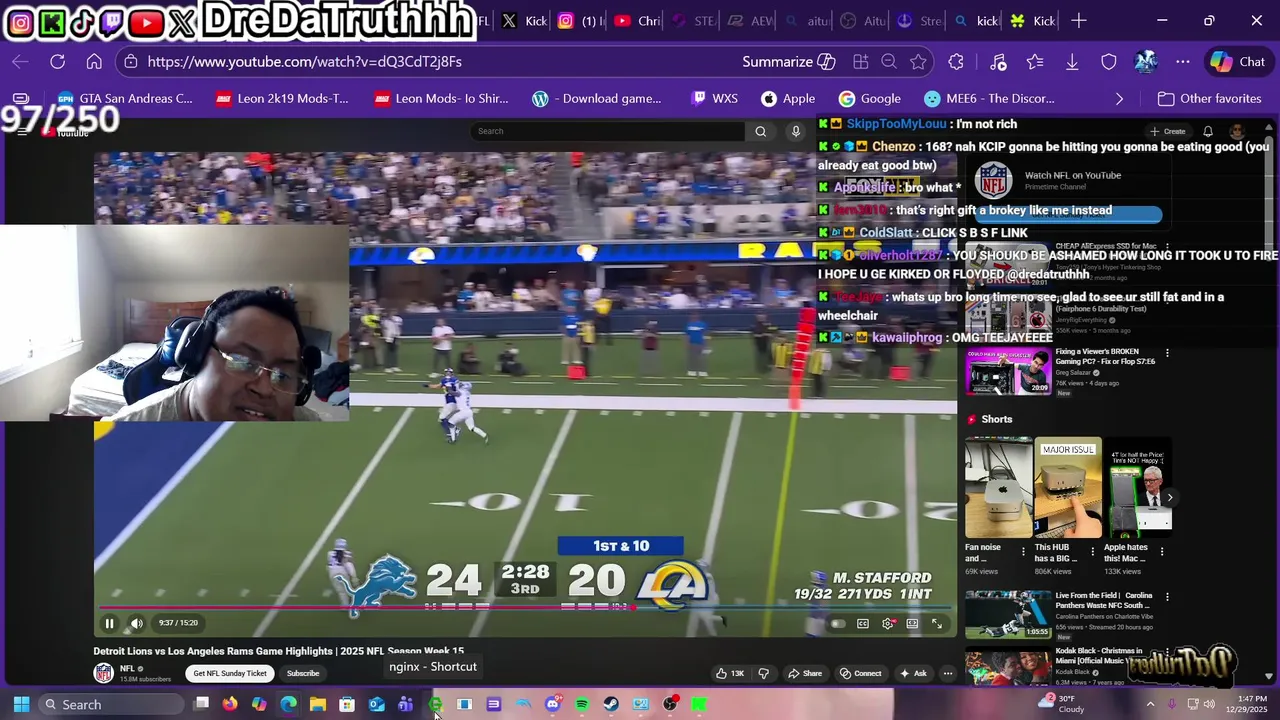Open Copilot Chat in browser toolbar
Image resolution: width=1280 pixels, height=720 pixels.
pos(1237,62)
